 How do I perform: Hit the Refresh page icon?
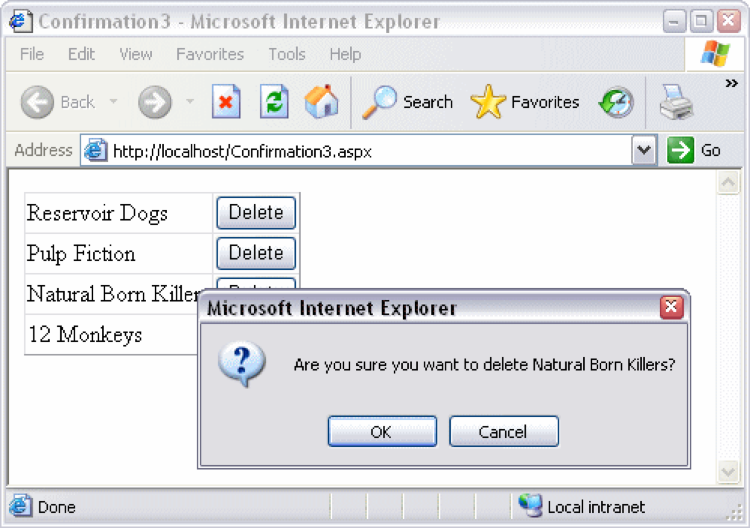[274, 102]
